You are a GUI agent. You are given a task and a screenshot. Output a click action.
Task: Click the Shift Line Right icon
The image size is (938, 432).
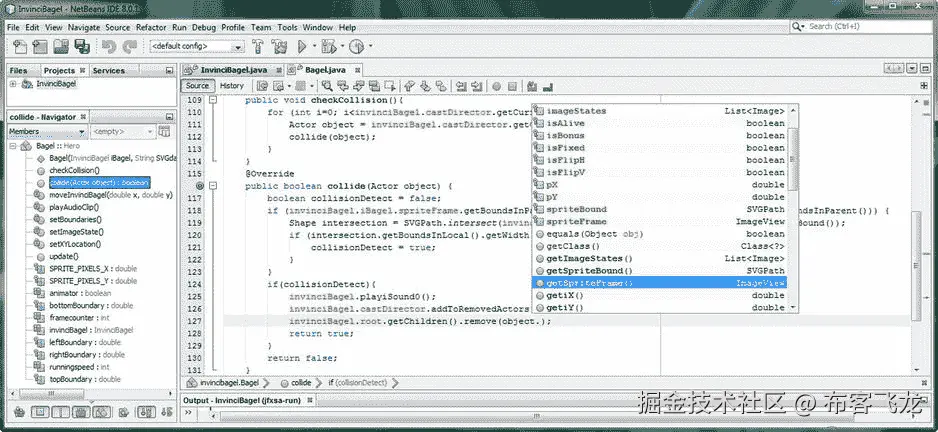(476, 86)
